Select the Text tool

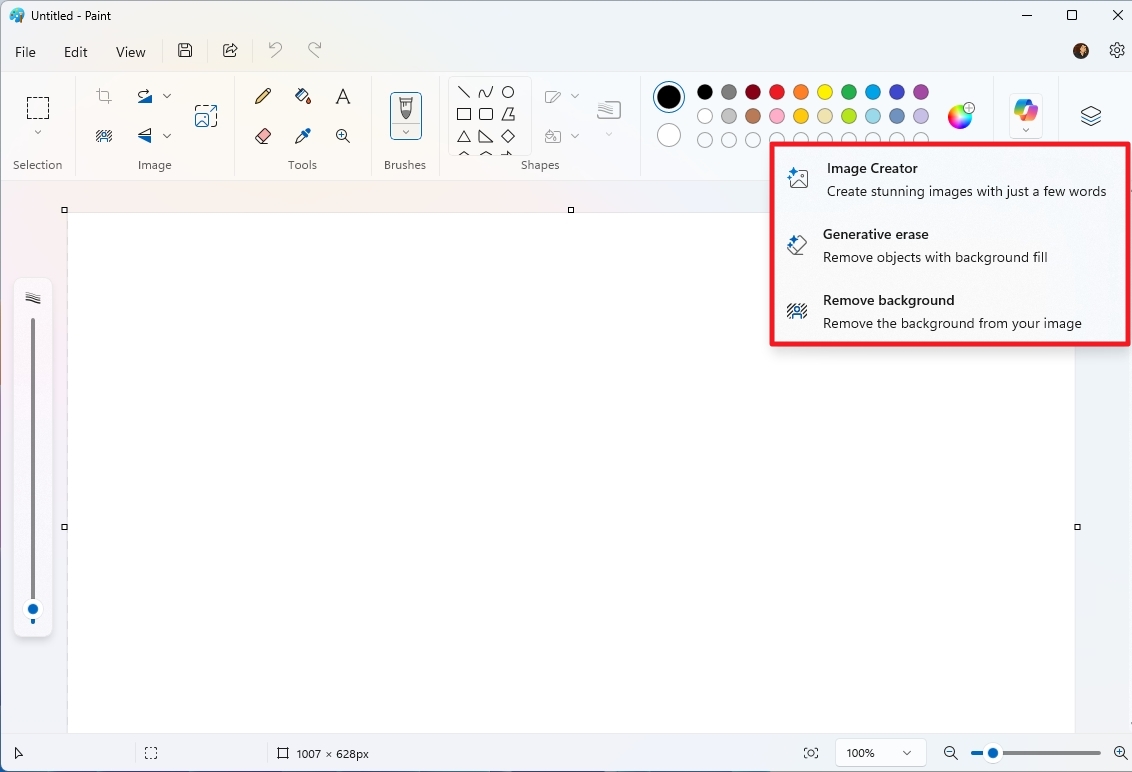click(342, 96)
